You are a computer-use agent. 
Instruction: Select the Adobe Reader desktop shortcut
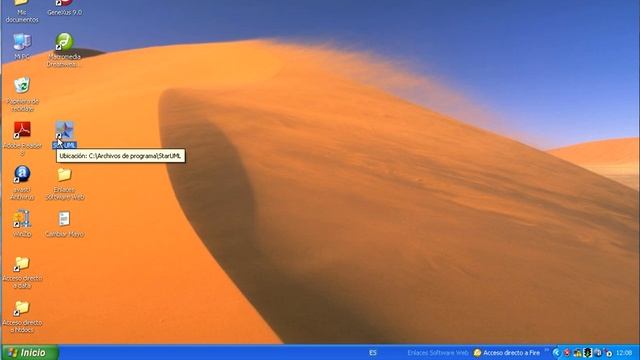tap(22, 139)
